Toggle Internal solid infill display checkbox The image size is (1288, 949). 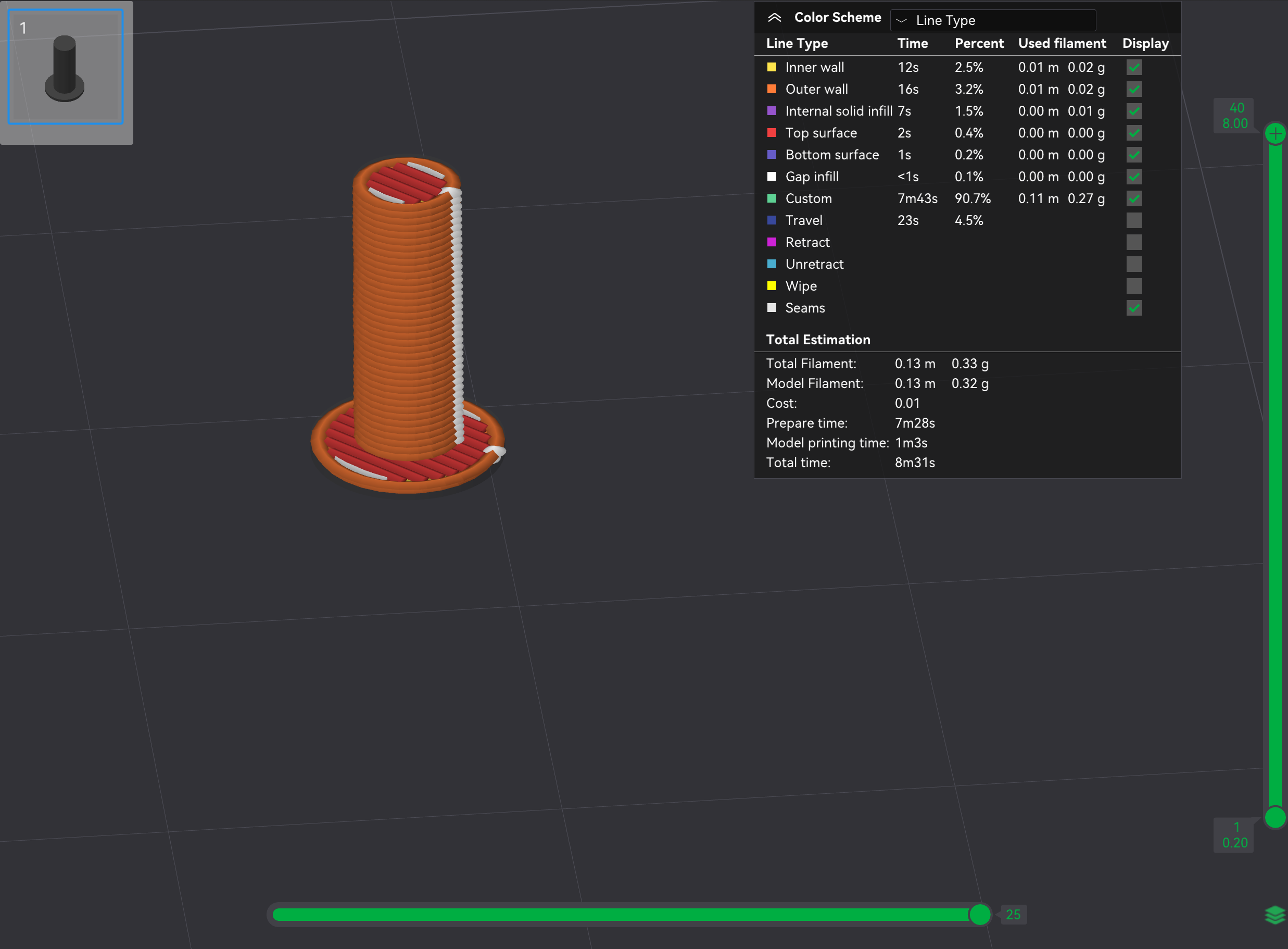pyautogui.click(x=1133, y=111)
